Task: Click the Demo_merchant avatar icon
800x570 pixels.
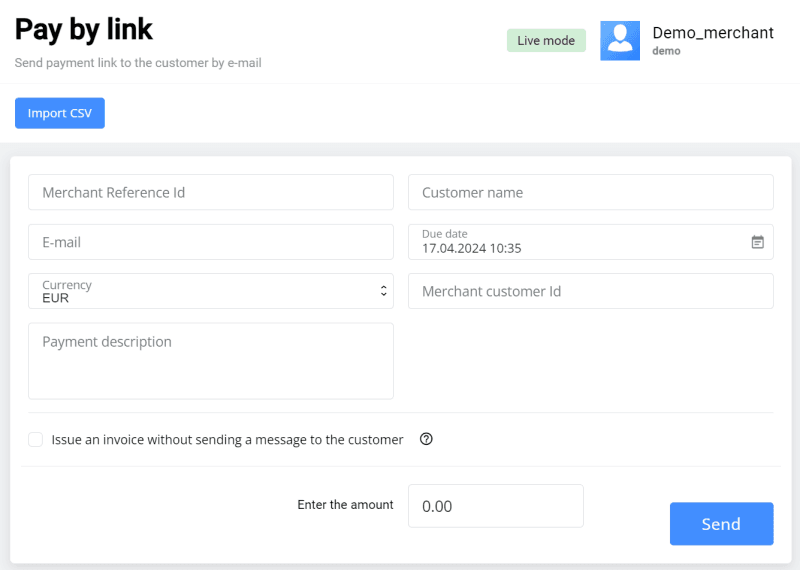Action: click(x=620, y=41)
